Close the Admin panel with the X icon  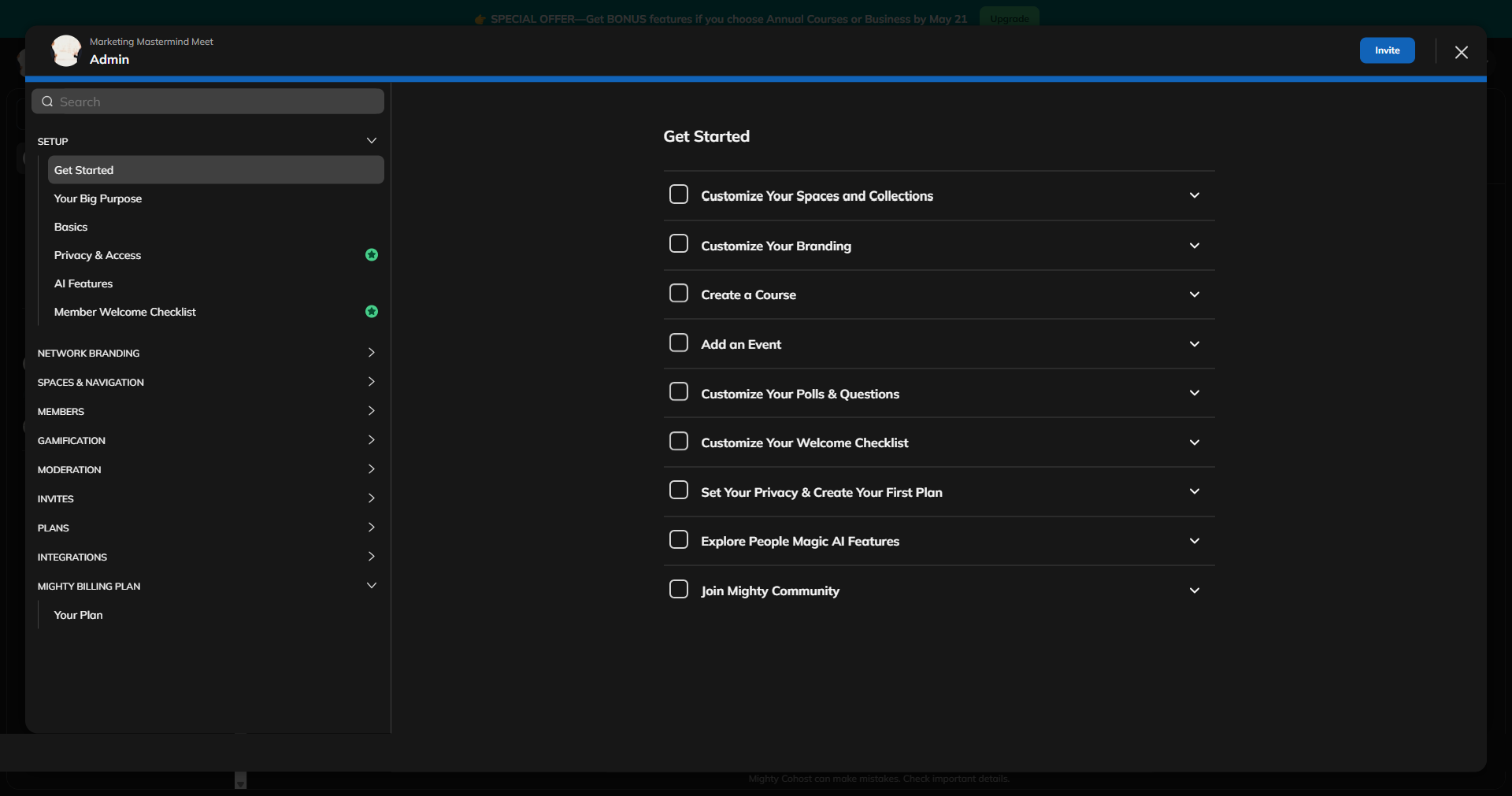point(1461,52)
